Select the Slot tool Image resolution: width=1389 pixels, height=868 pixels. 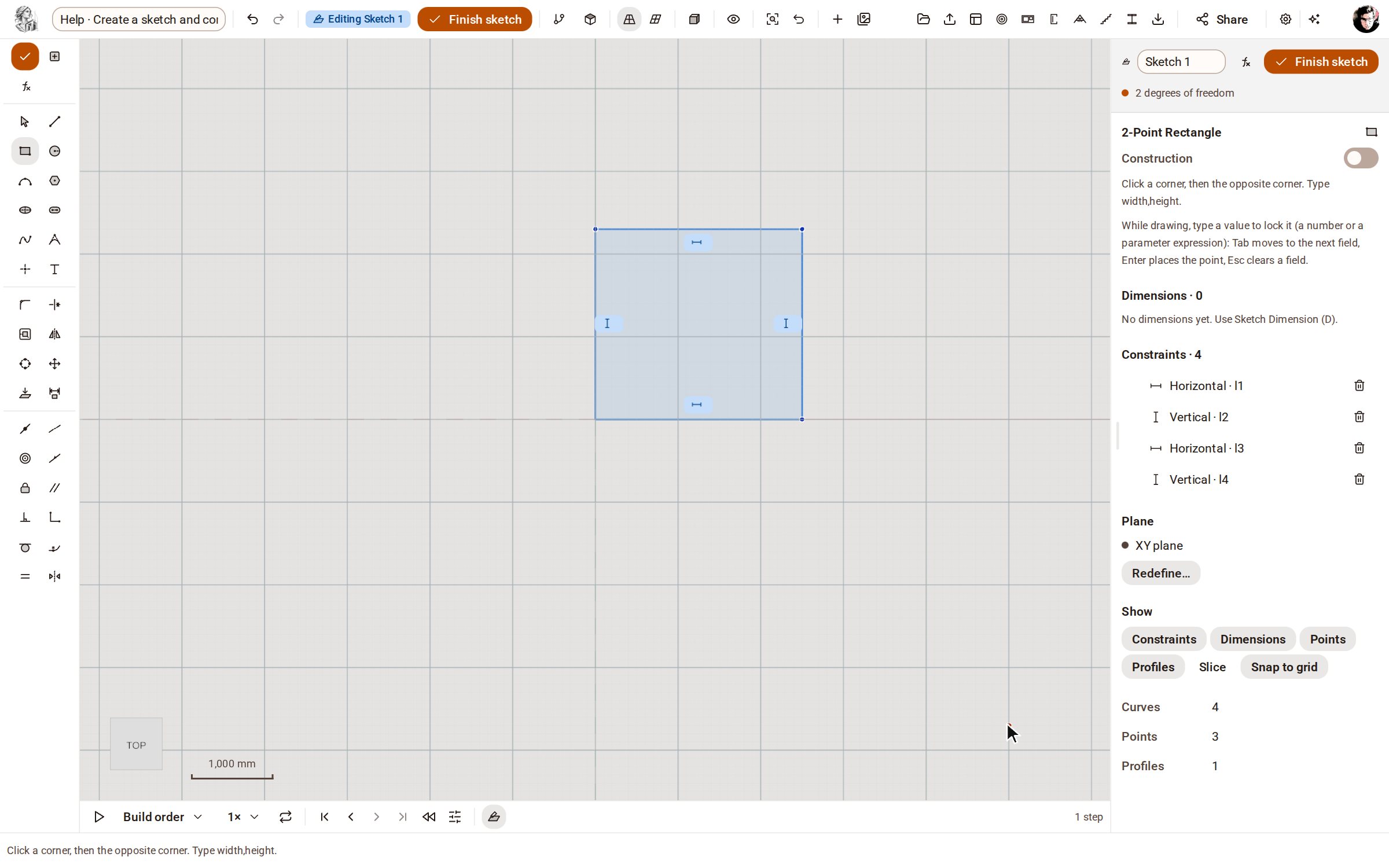54,210
